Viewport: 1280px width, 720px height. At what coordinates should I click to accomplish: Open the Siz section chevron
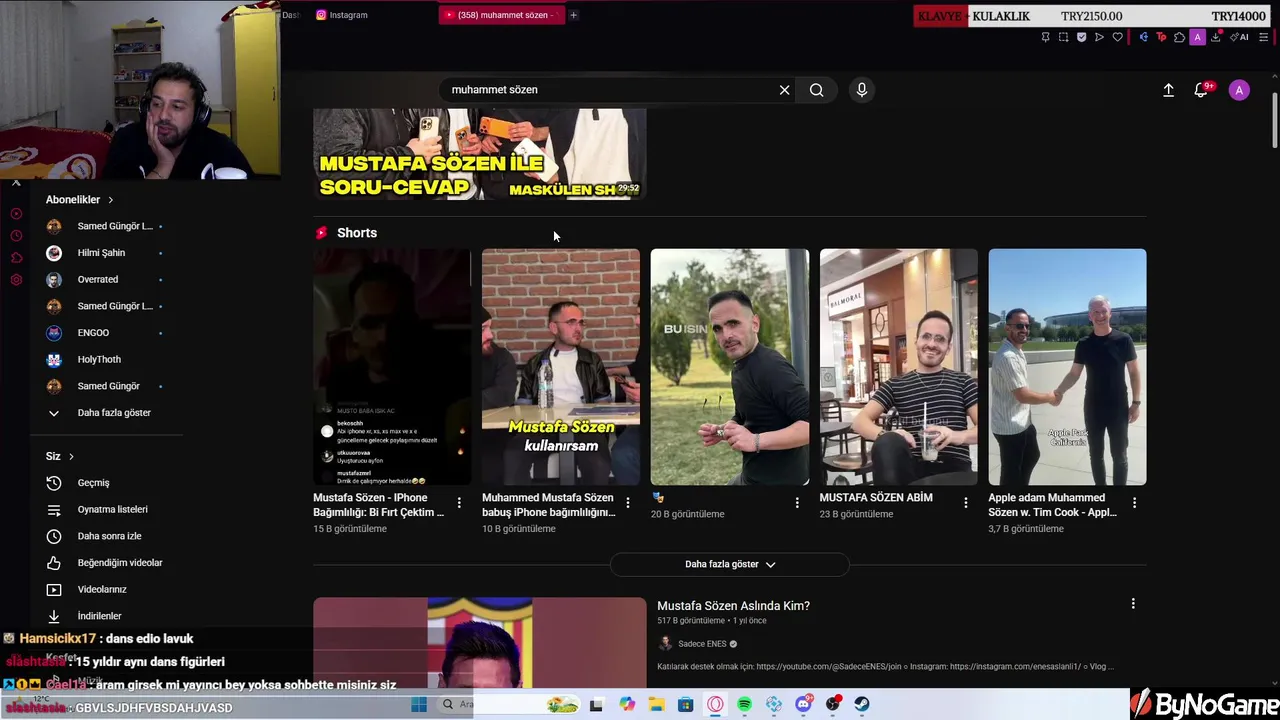[71, 457]
